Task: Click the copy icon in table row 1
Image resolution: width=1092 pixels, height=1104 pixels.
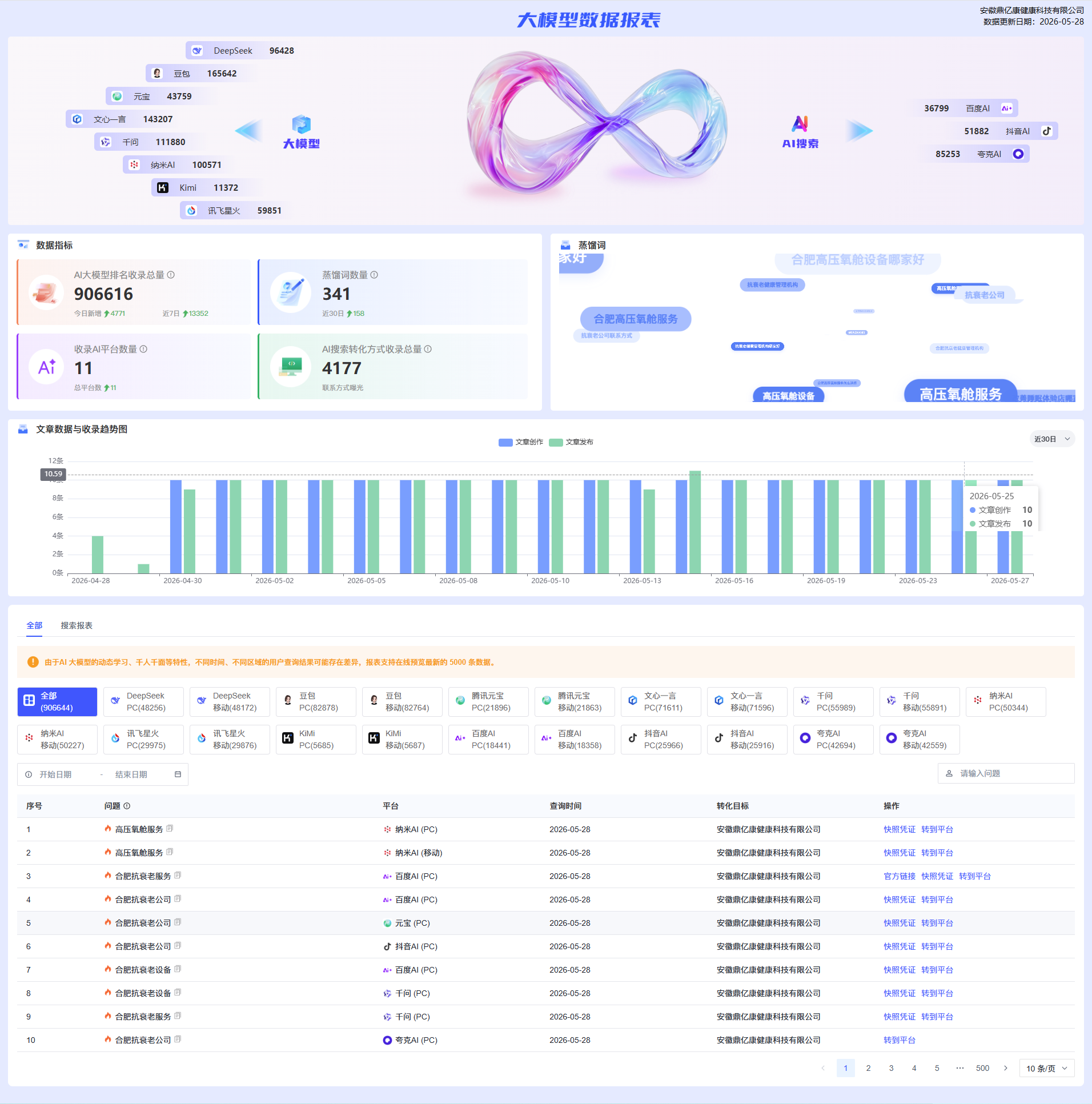Action: click(x=170, y=829)
